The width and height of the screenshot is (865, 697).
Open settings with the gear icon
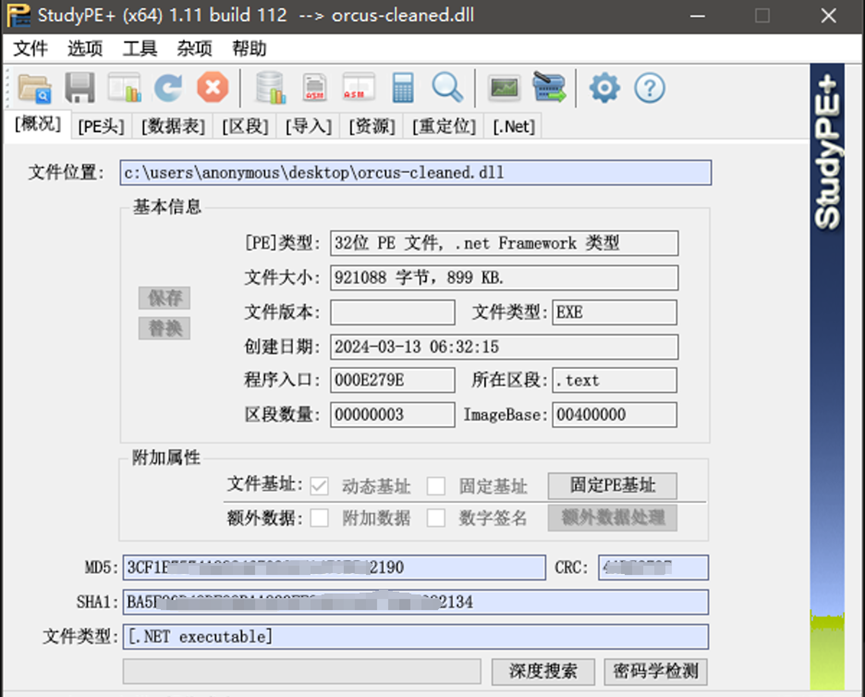pos(605,88)
